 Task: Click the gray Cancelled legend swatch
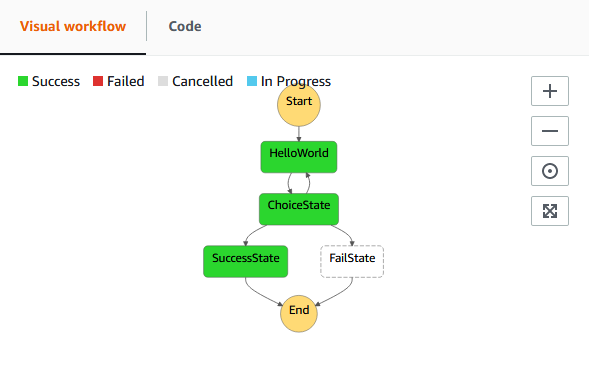click(x=163, y=81)
